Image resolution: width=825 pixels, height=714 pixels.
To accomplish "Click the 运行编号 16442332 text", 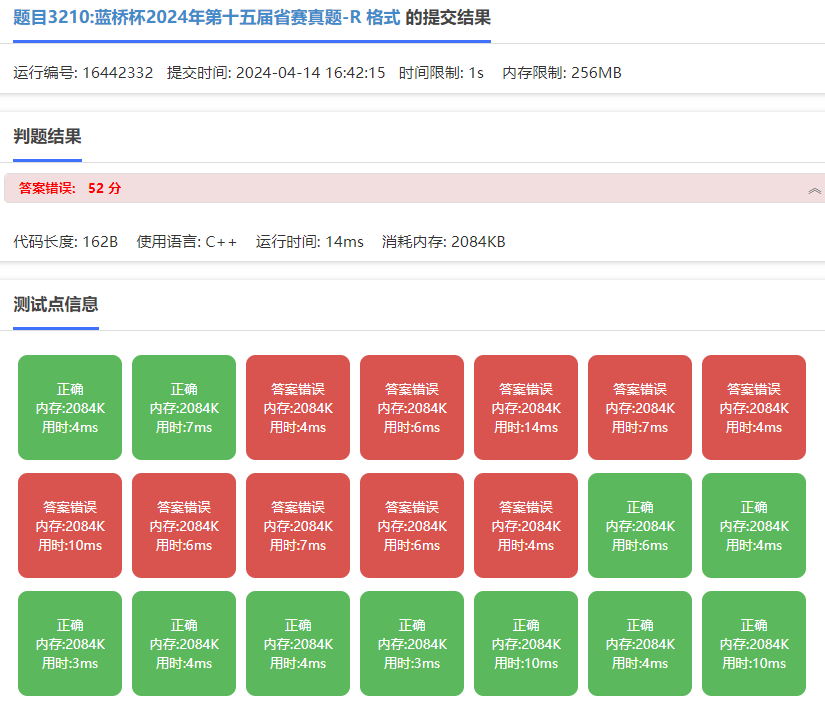I will pyautogui.click(x=83, y=73).
